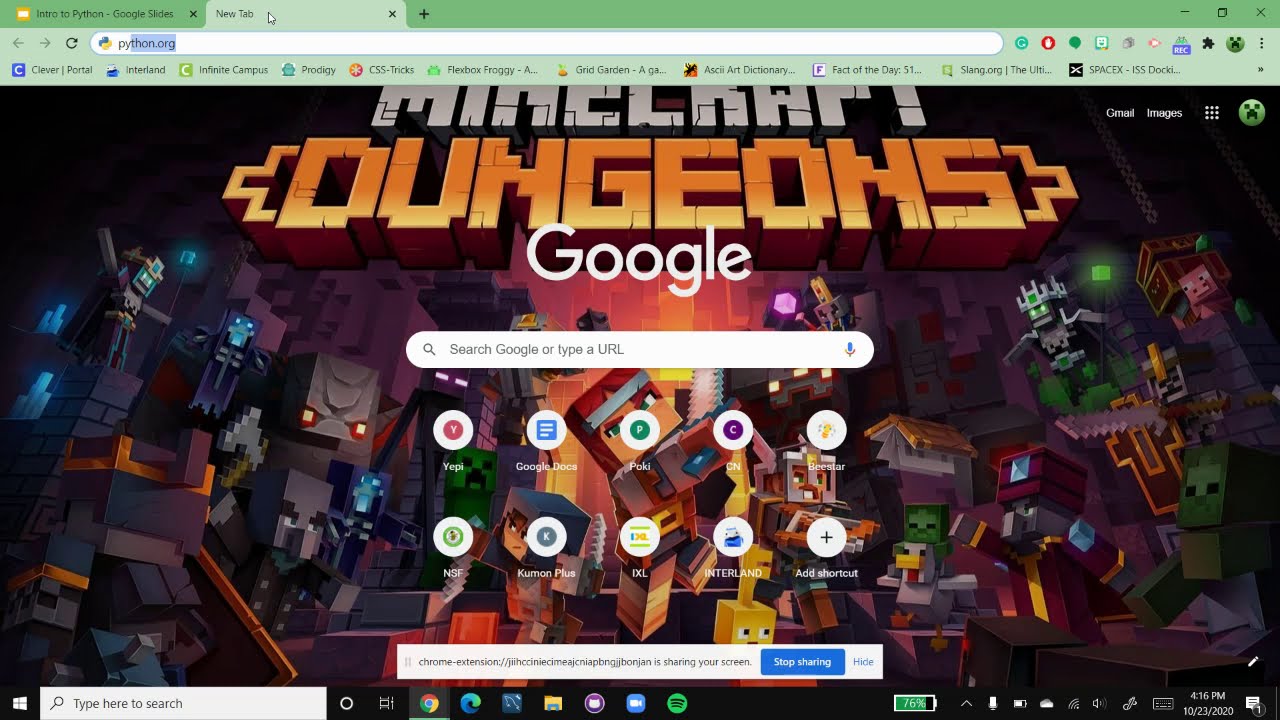Click the OneDrive cloud tray icon
This screenshot has height=720, width=1280.
1047,703
